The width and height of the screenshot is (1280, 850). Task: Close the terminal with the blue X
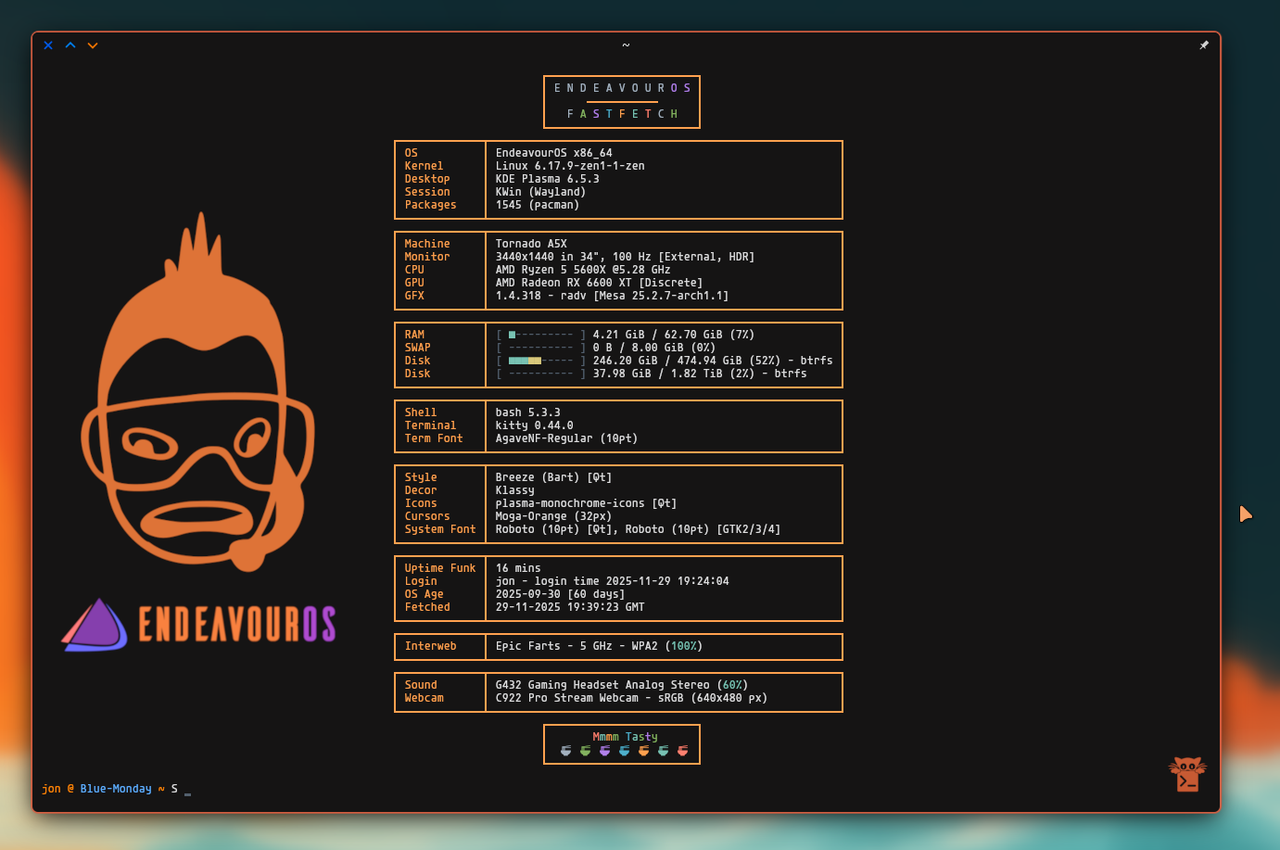(x=48, y=45)
